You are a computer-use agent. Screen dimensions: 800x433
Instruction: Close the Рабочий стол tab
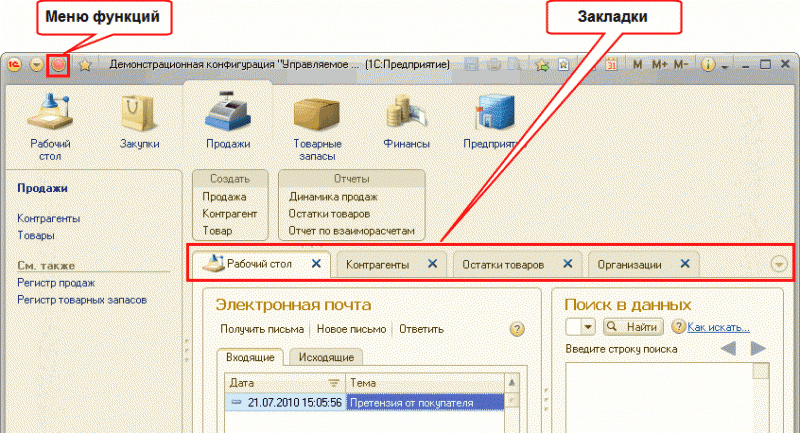tap(316, 264)
